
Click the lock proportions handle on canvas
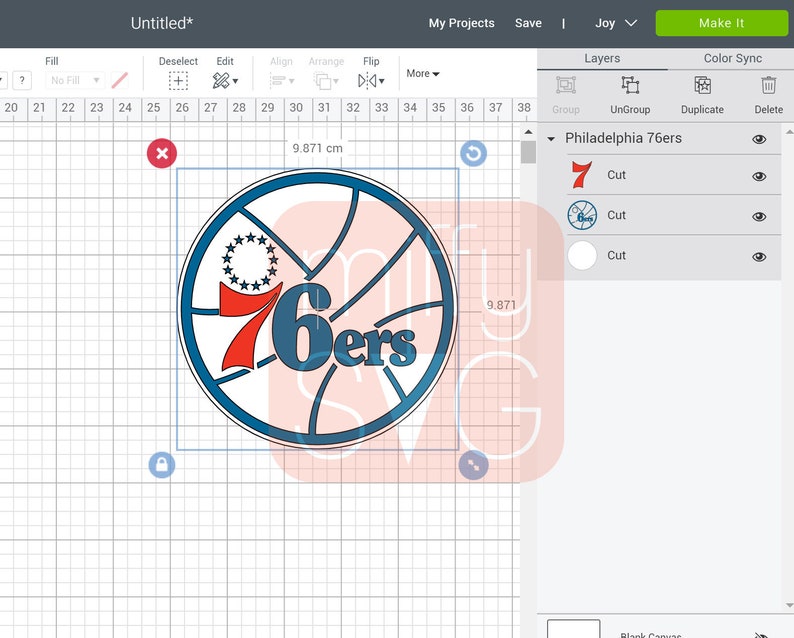(x=162, y=465)
